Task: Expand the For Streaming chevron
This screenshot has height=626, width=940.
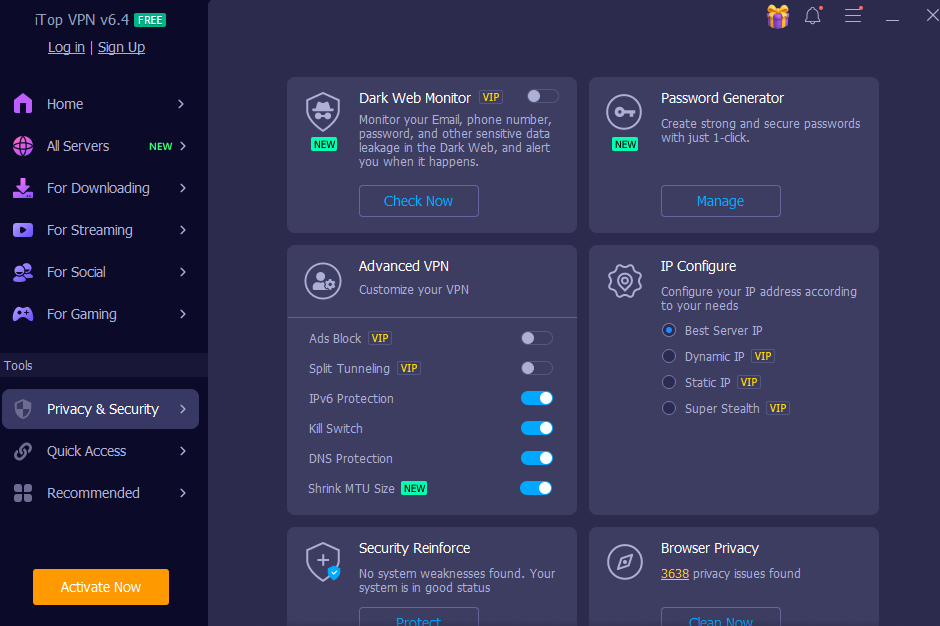Action: point(183,230)
